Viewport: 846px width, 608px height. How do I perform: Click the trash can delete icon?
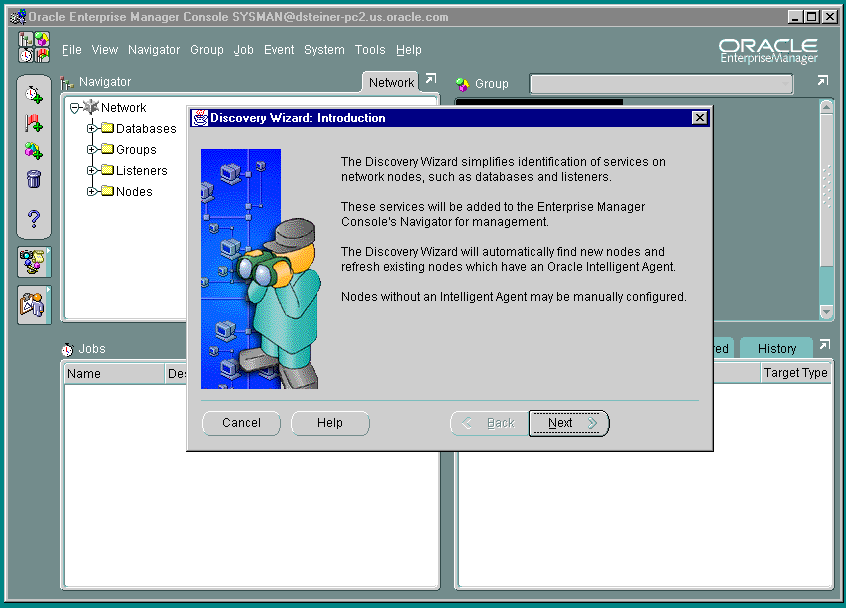pyautogui.click(x=33, y=179)
